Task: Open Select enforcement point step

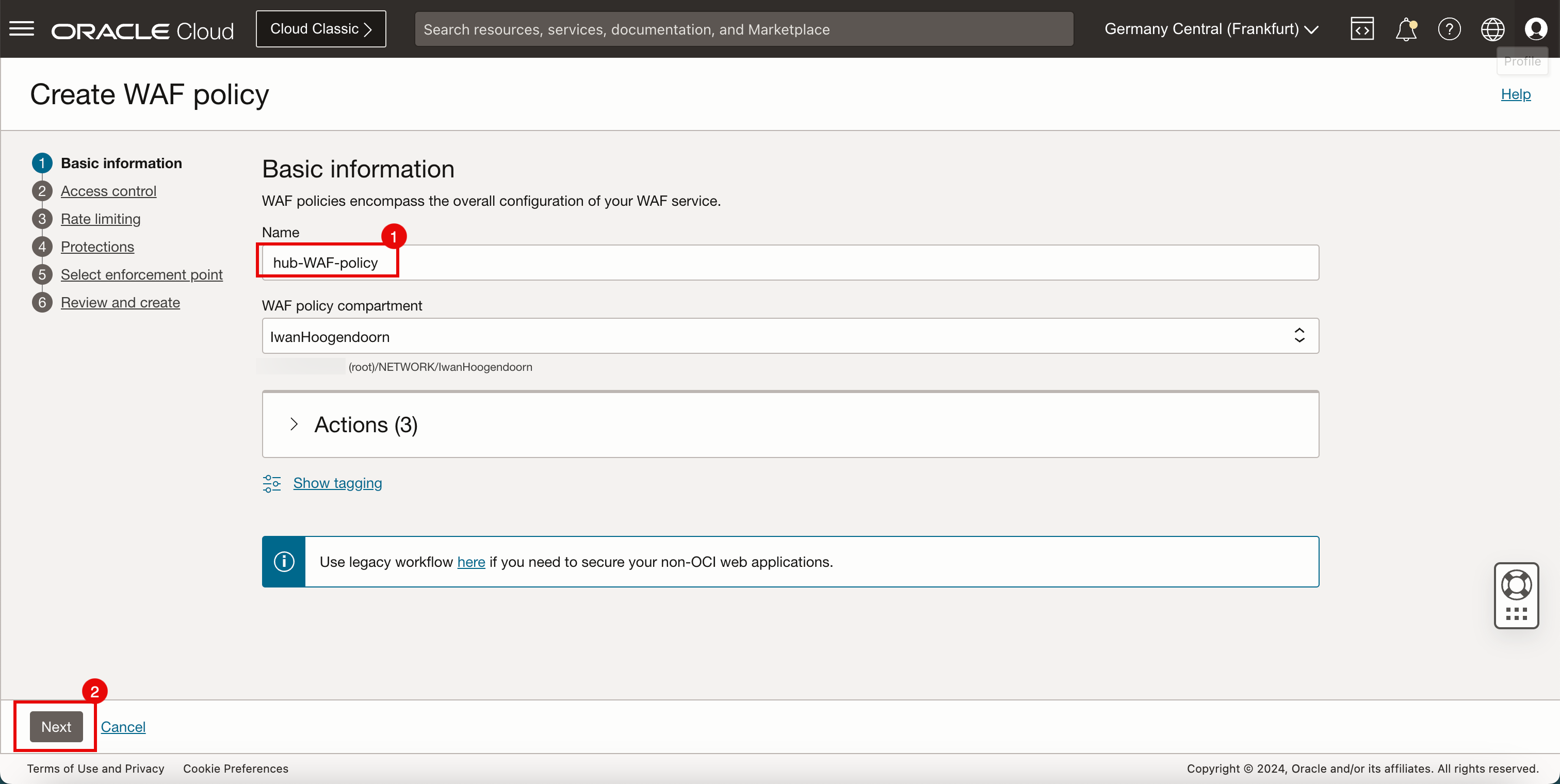Action: [x=142, y=274]
